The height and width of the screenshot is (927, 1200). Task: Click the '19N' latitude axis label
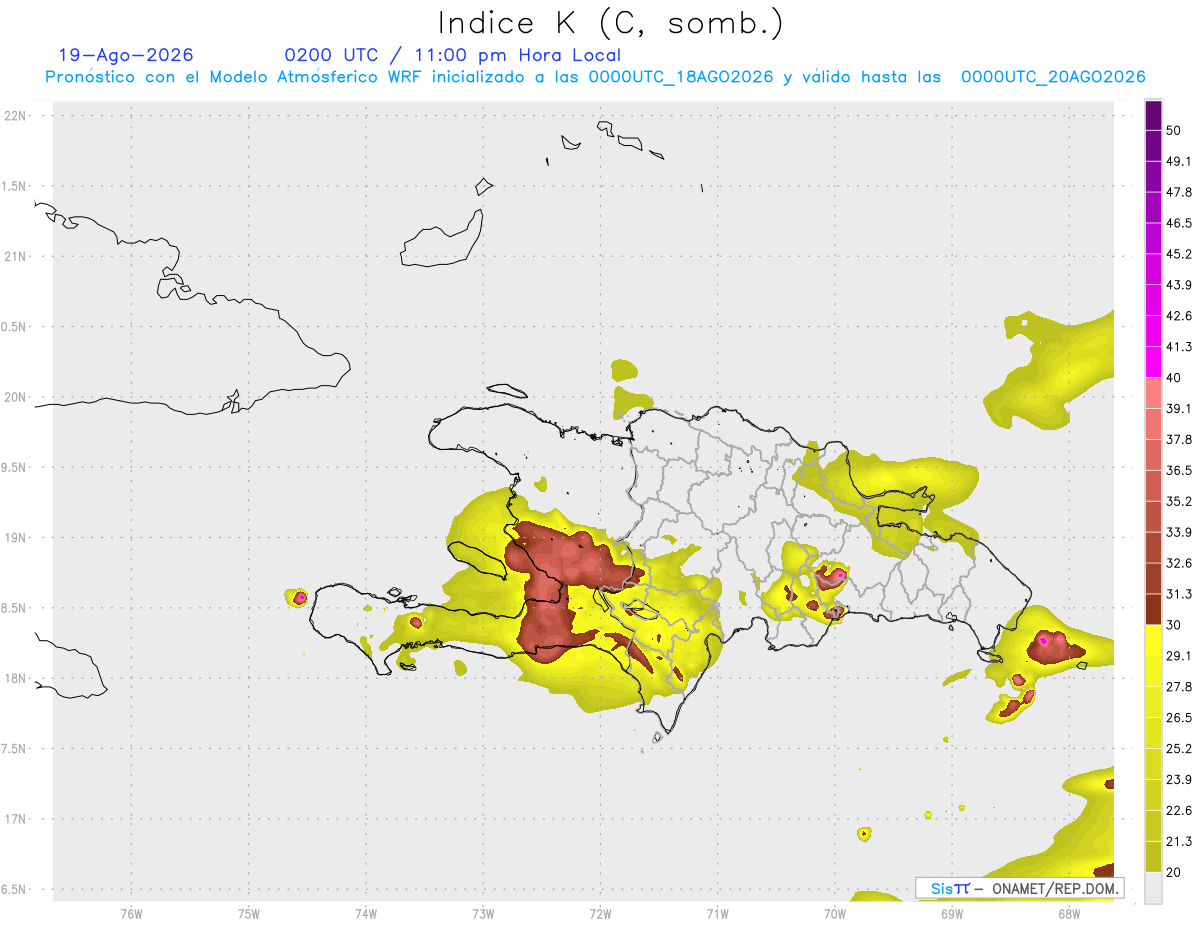click(x=17, y=537)
